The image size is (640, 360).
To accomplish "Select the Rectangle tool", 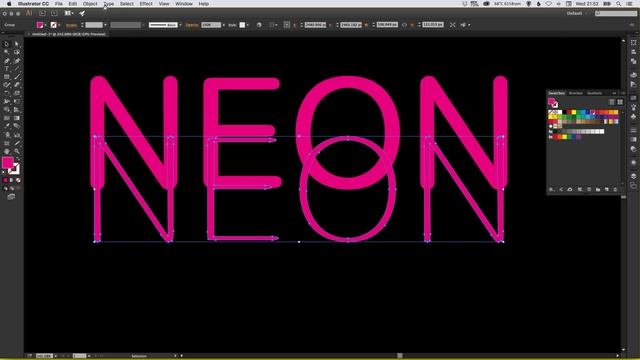I will [7, 77].
